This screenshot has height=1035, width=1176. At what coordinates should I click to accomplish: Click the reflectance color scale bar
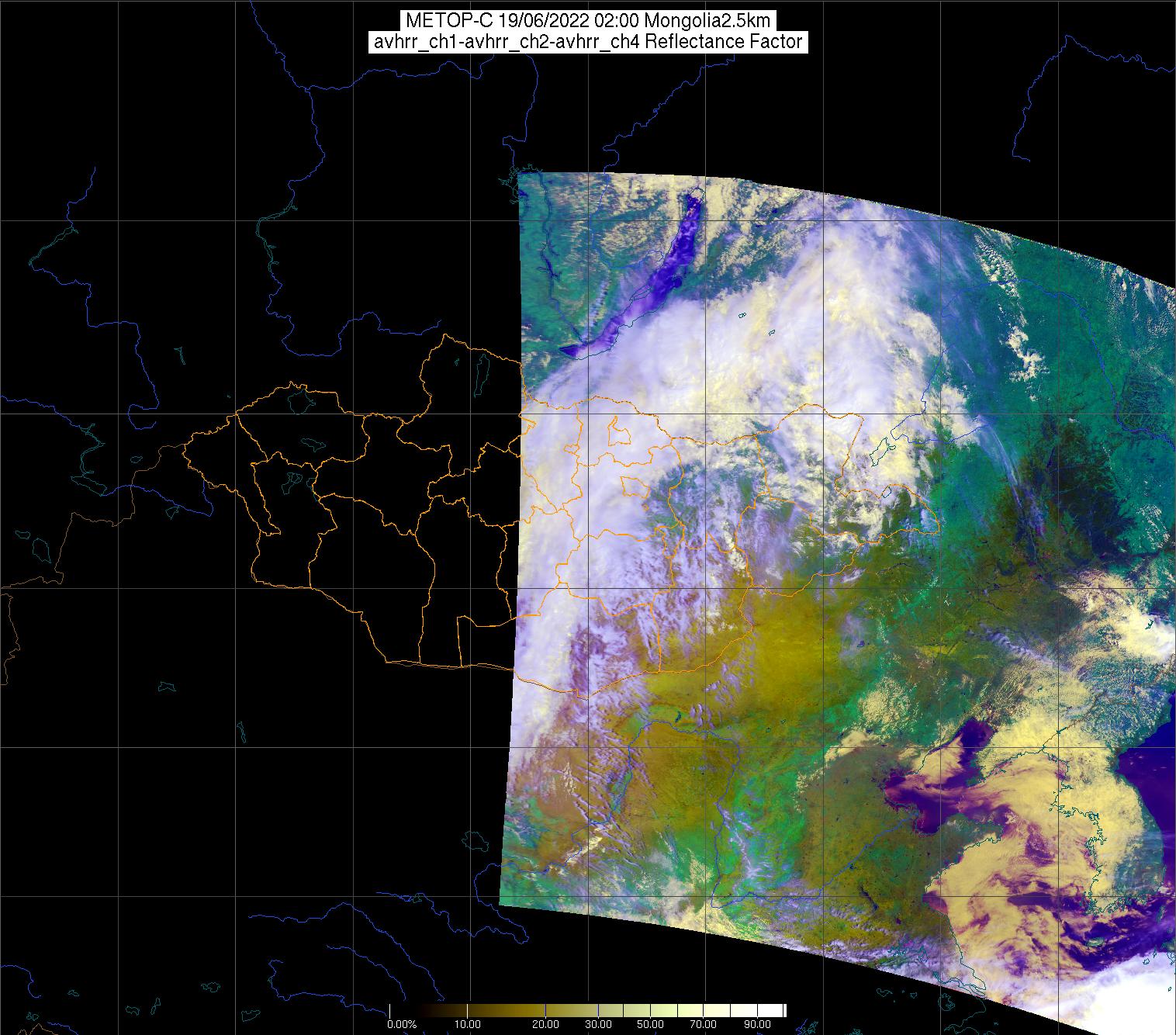click(587, 1009)
